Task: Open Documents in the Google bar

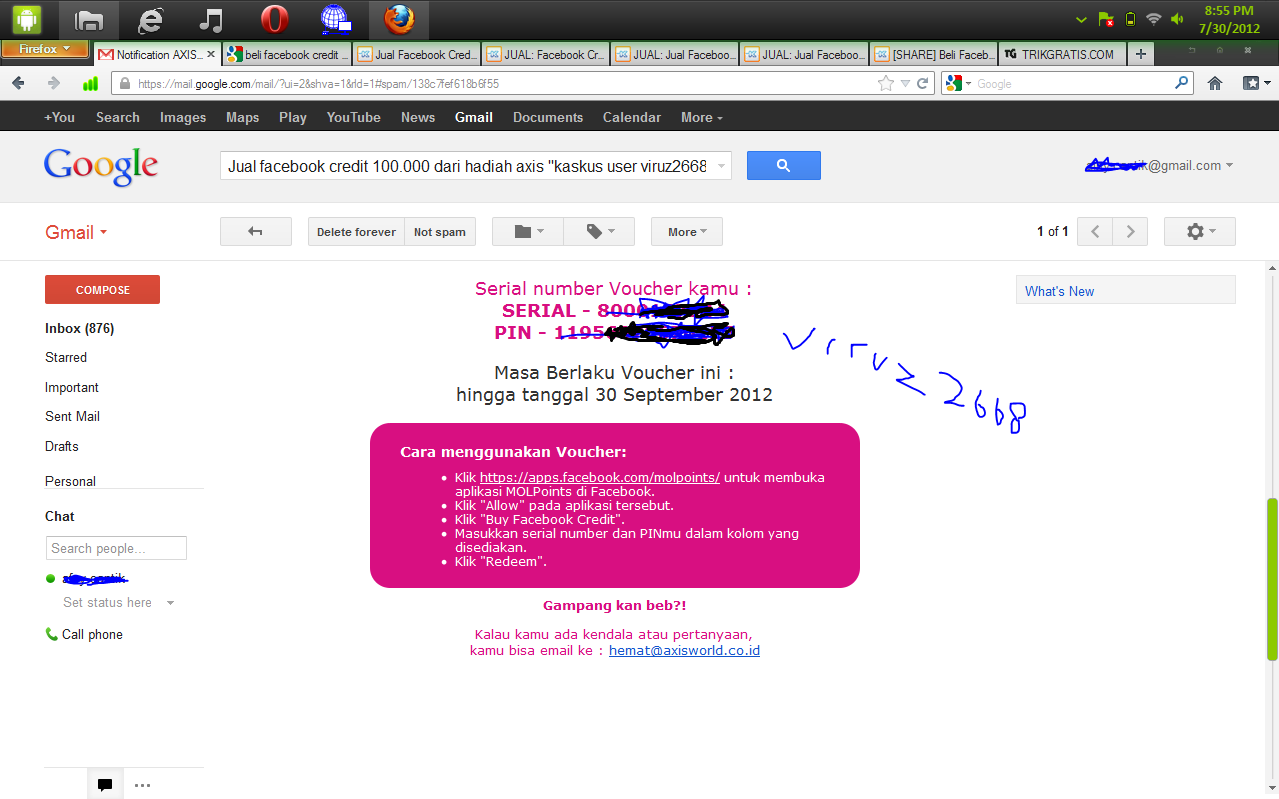Action: (x=548, y=117)
